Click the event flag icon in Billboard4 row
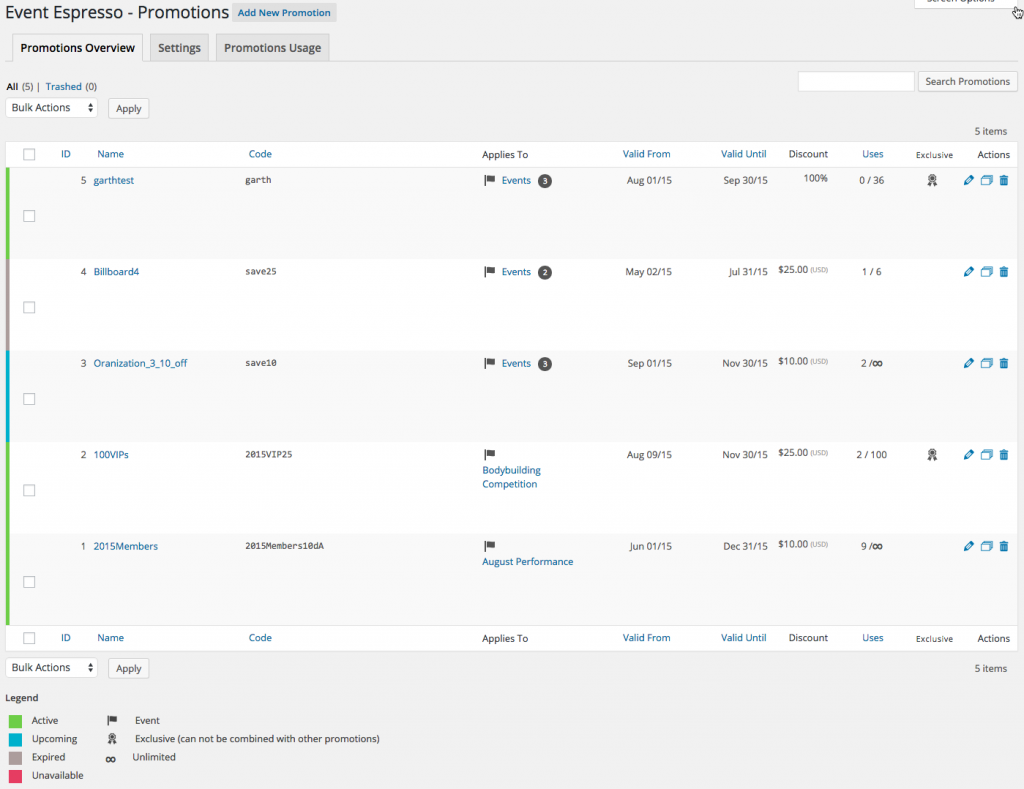Screen dimensions: 1024x789 489,272
